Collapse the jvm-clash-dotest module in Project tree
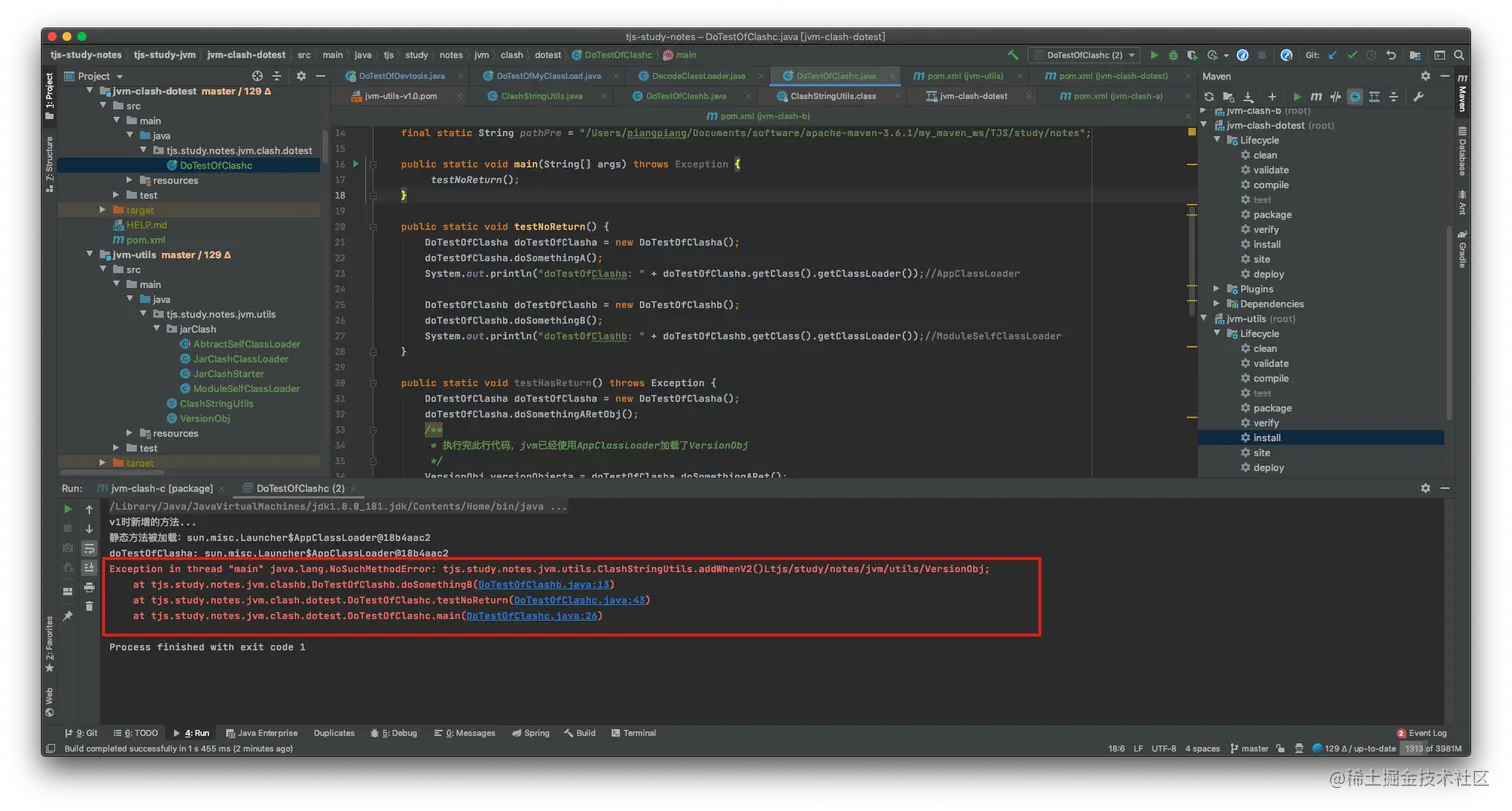The width and height of the screenshot is (1512, 811). point(89,91)
